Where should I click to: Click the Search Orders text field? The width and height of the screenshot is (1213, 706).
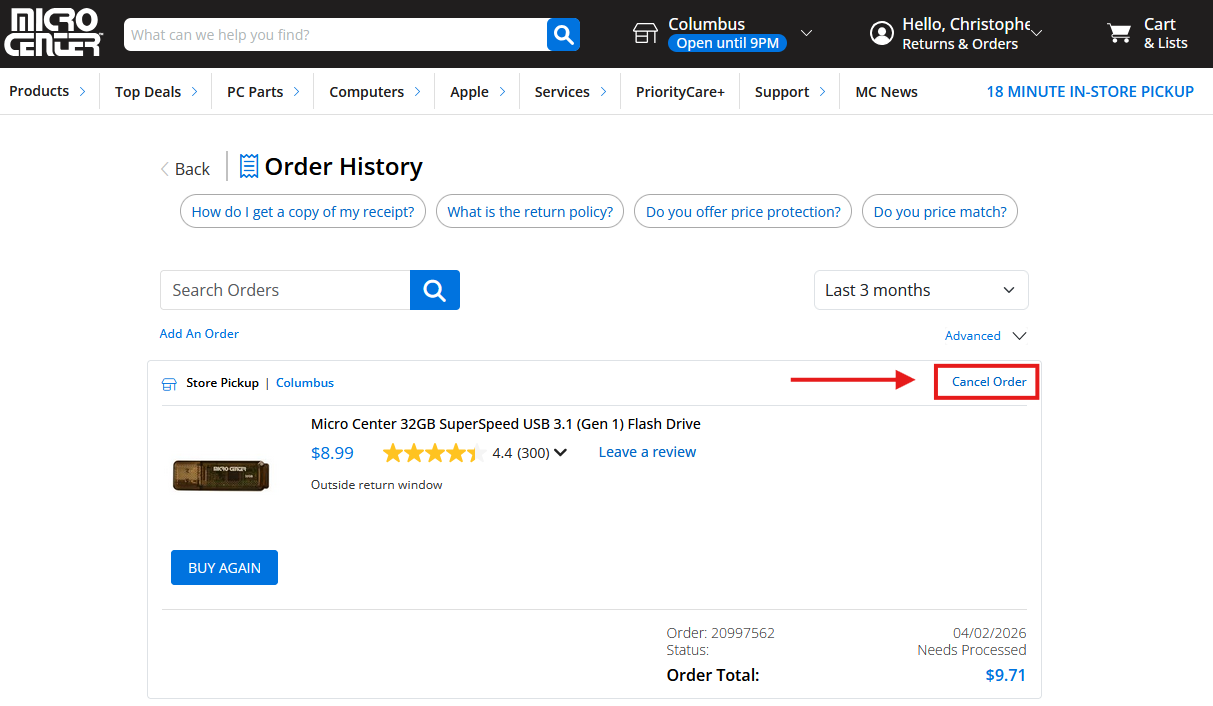285,290
